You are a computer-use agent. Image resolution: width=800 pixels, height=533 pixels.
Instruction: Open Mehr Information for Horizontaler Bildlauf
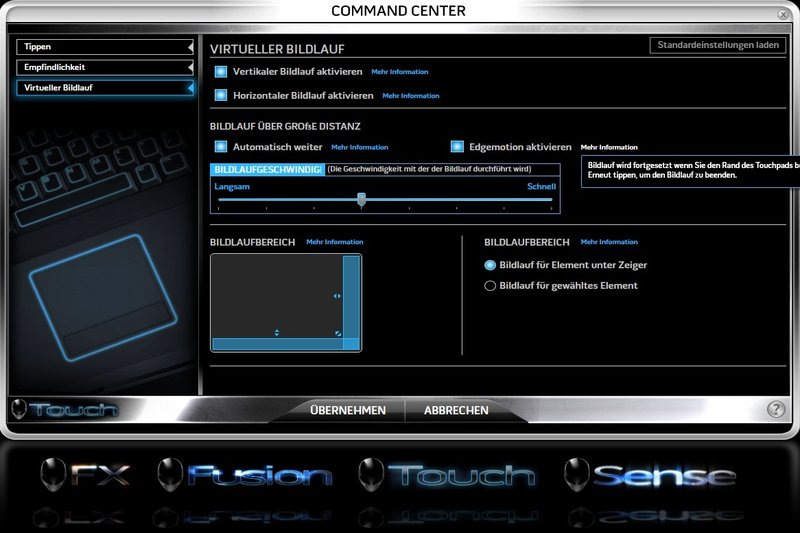[x=411, y=96]
